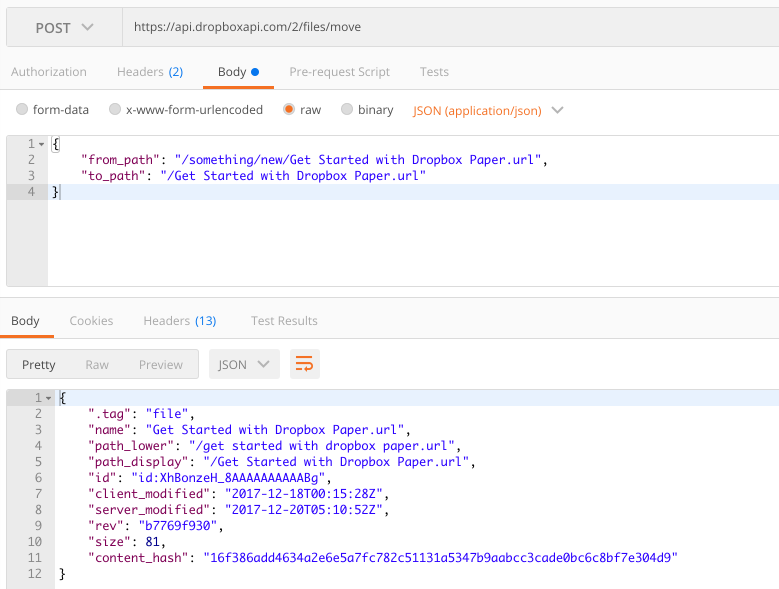
Task: Switch response view to Preview
Action: pos(161,365)
